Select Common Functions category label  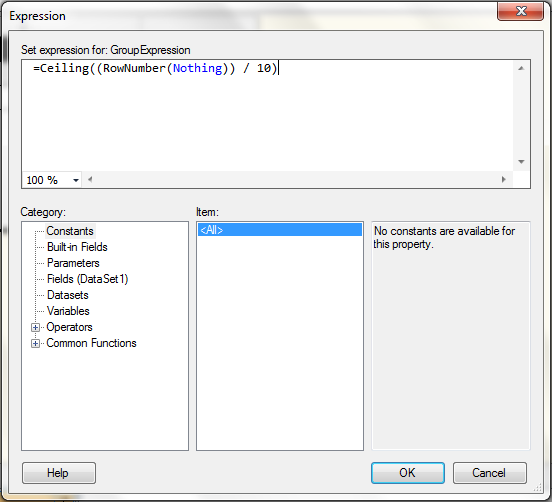[91, 343]
